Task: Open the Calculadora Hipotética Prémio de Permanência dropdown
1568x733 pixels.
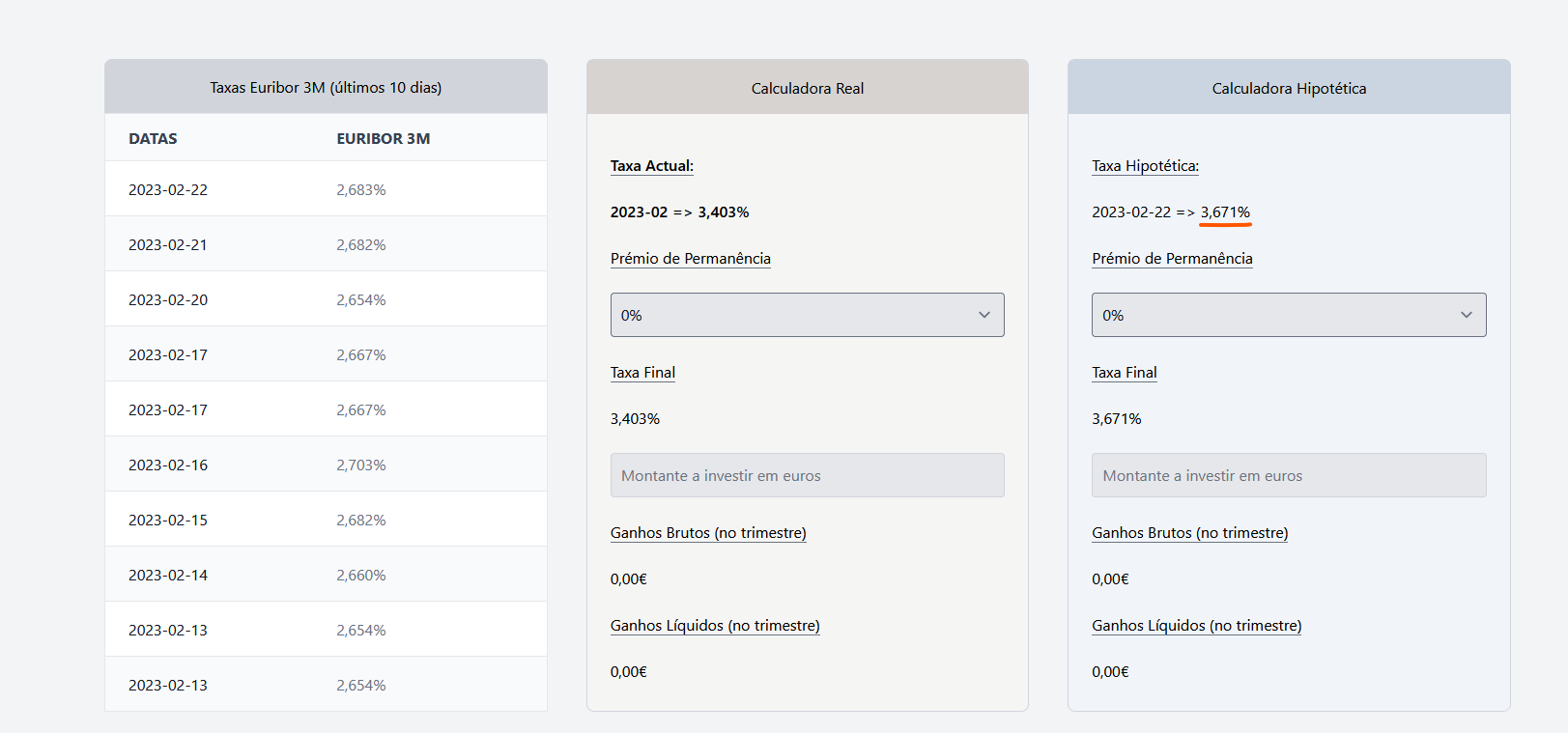Action: 1288,315
